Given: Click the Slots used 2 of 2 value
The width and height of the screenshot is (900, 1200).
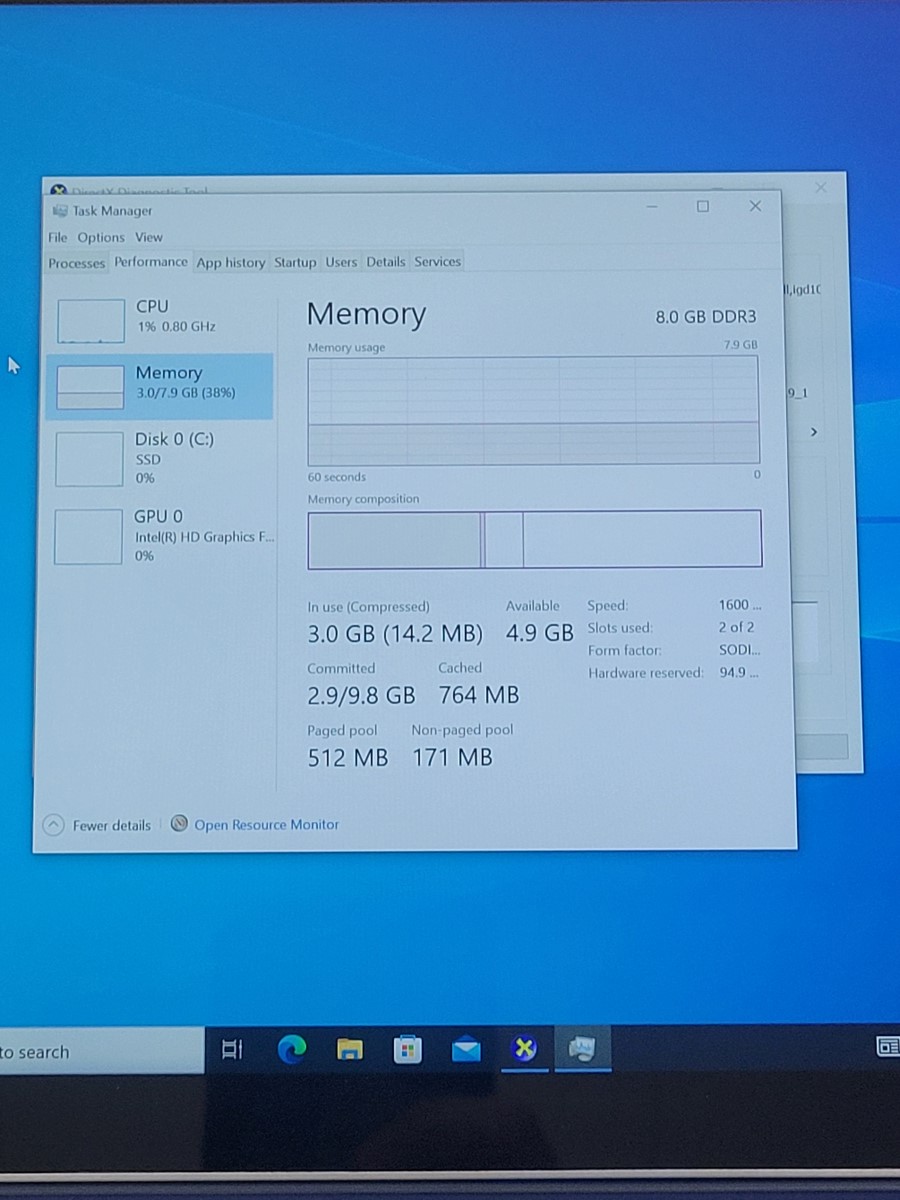Looking at the screenshot, I should (x=737, y=627).
